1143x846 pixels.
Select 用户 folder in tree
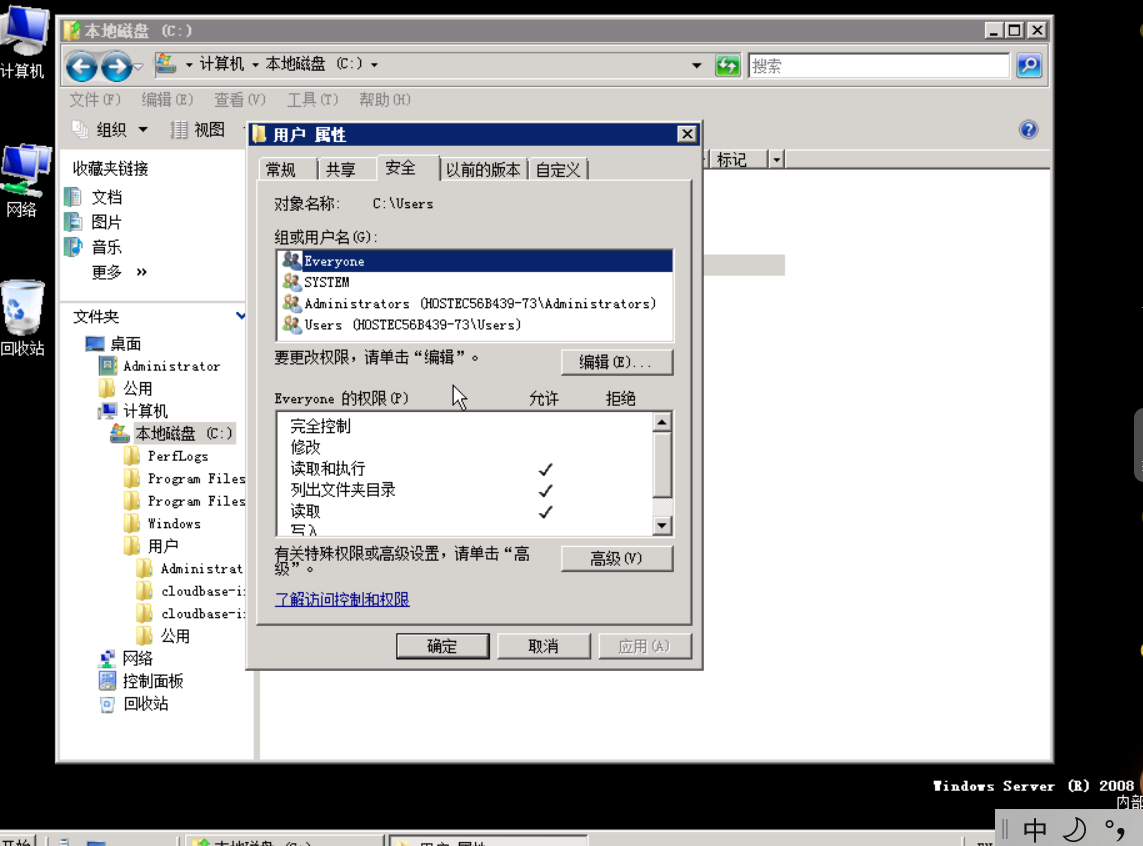(163, 546)
